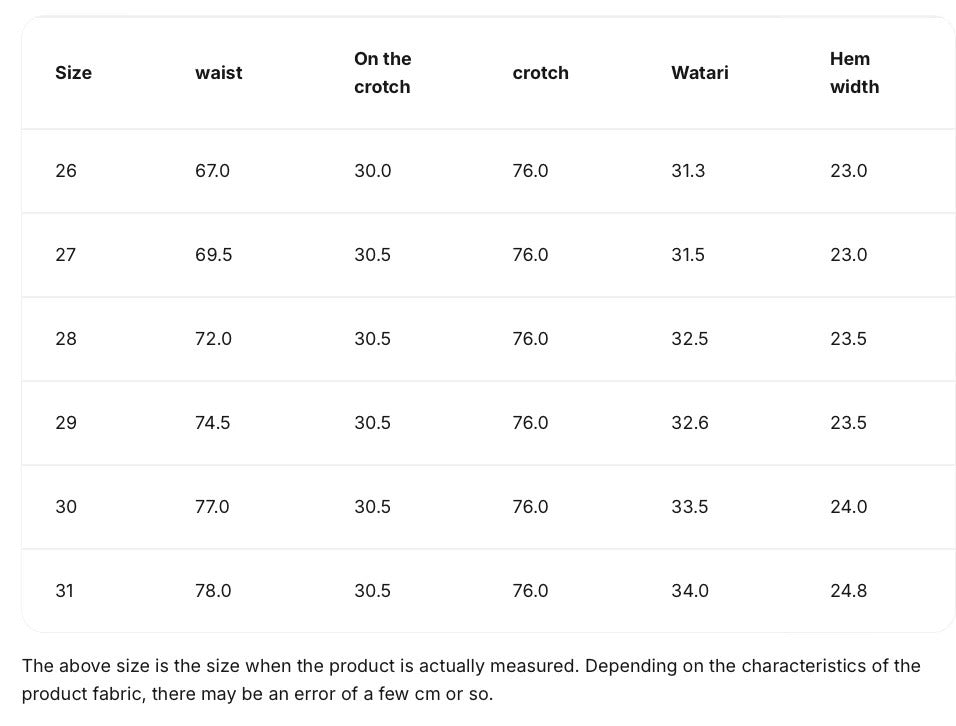956x726 pixels.
Task: Select the On the crotch header
Action: (x=382, y=73)
